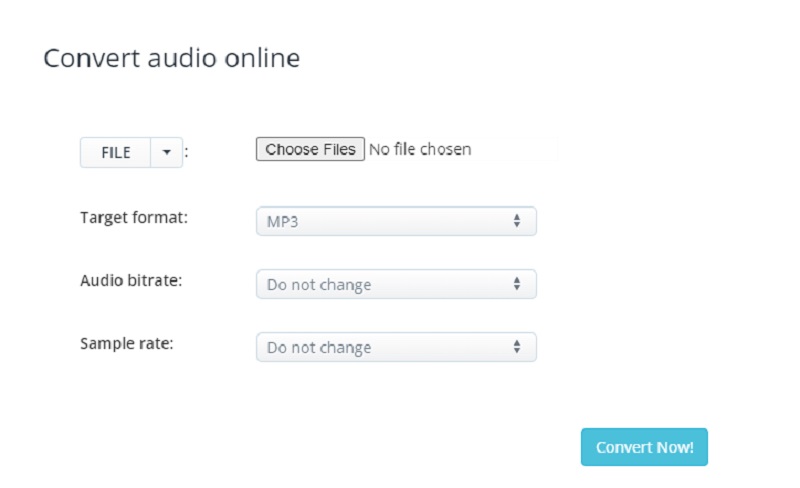Open the Target format dropdown
The width and height of the screenshot is (800, 488).
[x=396, y=221]
